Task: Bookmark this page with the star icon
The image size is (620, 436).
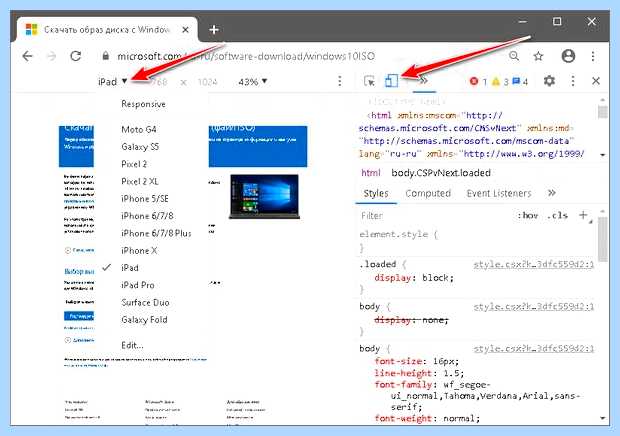Action: pos(539,56)
